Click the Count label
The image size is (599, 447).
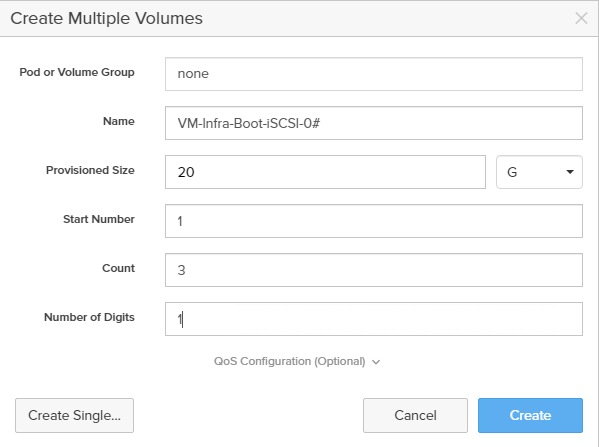click(118, 268)
